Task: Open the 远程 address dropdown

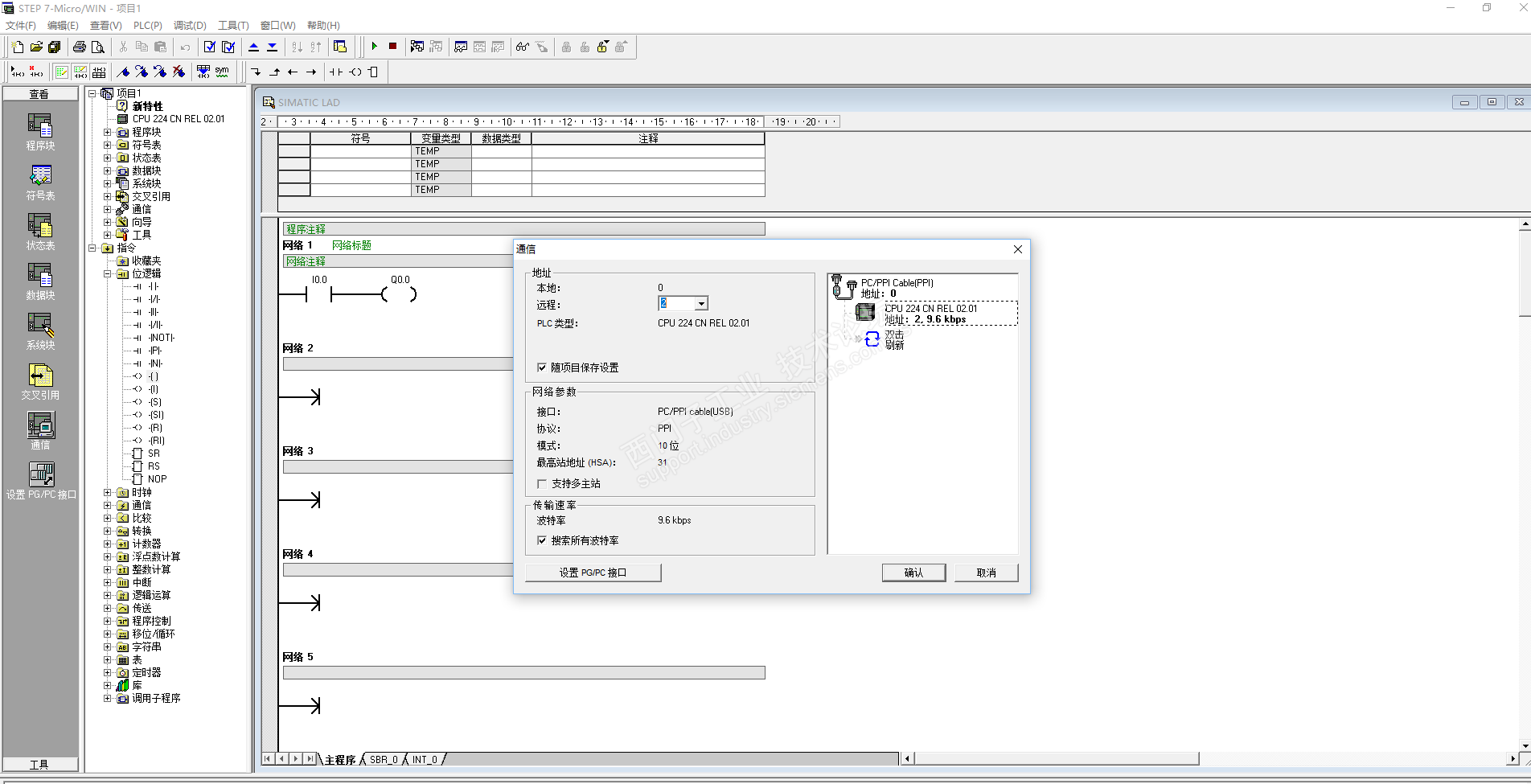Action: click(701, 303)
